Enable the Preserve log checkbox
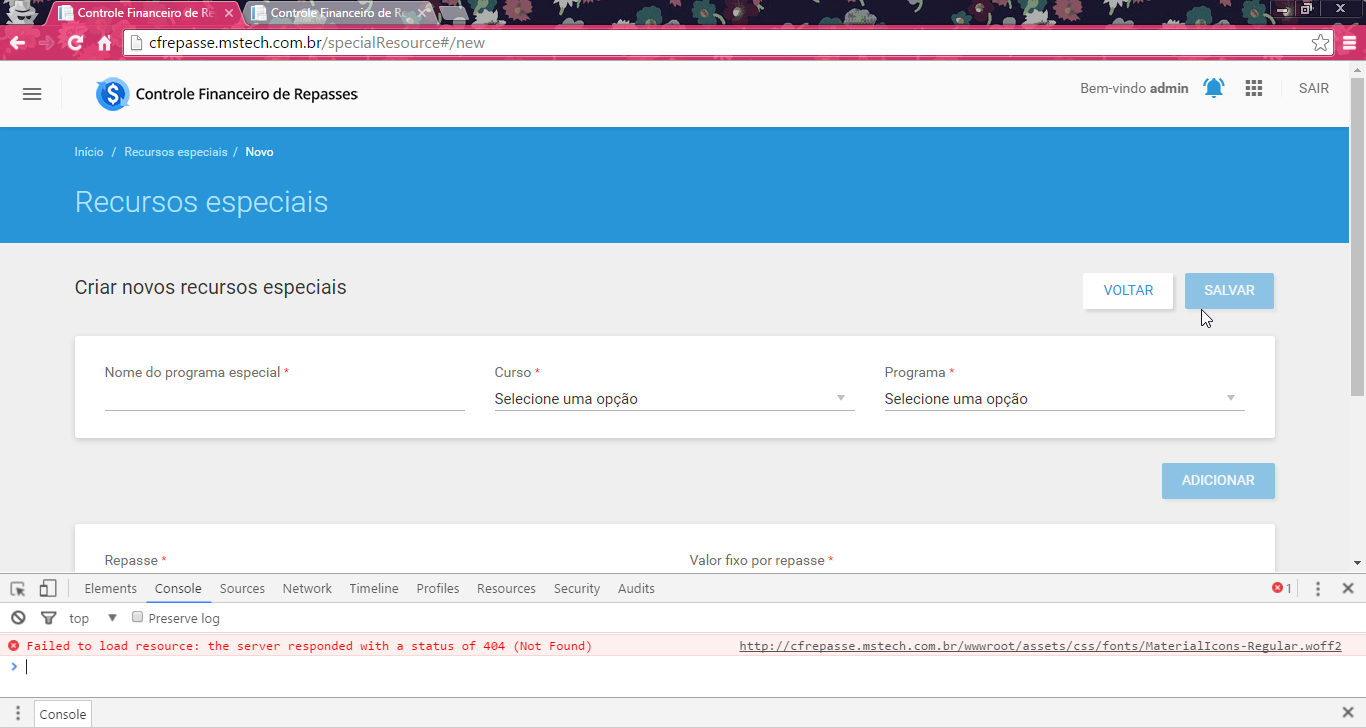Viewport: 1366px width, 728px height. click(x=138, y=617)
